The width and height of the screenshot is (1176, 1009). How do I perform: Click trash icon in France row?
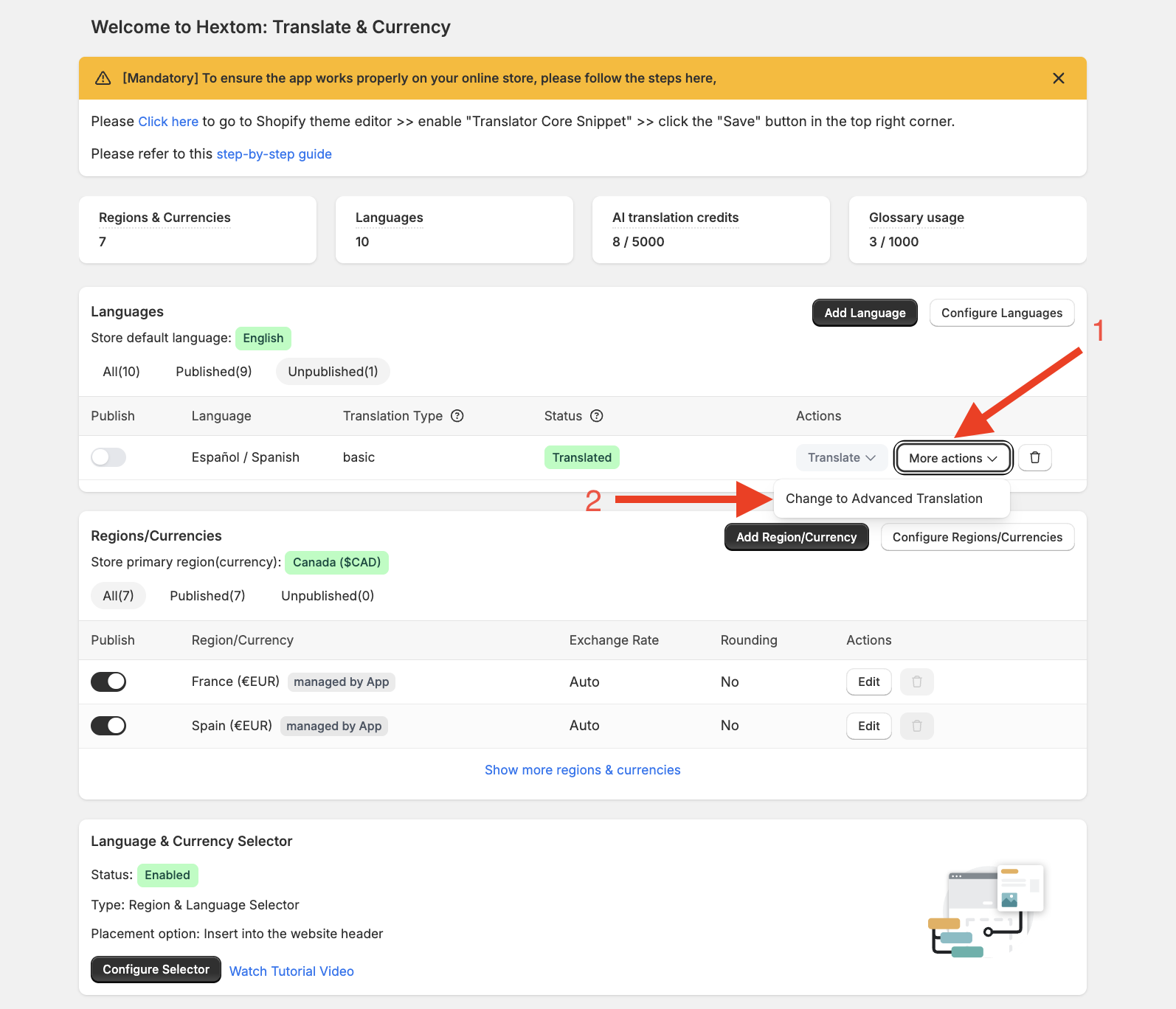917,682
